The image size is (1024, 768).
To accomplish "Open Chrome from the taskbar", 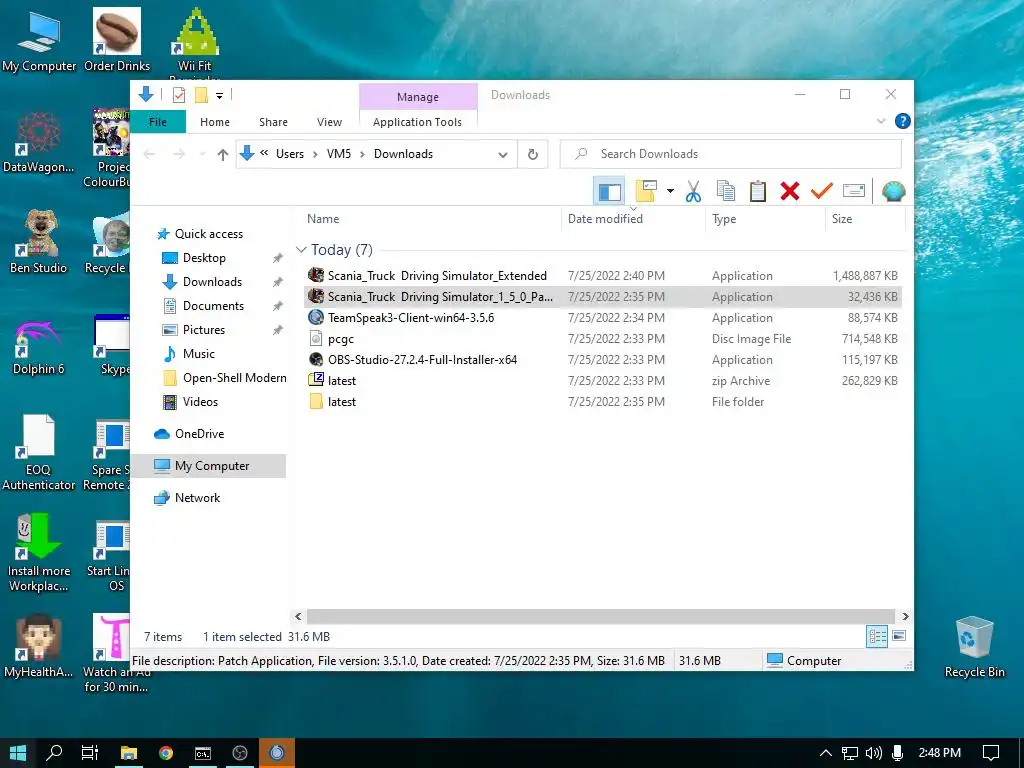I will click(x=166, y=753).
